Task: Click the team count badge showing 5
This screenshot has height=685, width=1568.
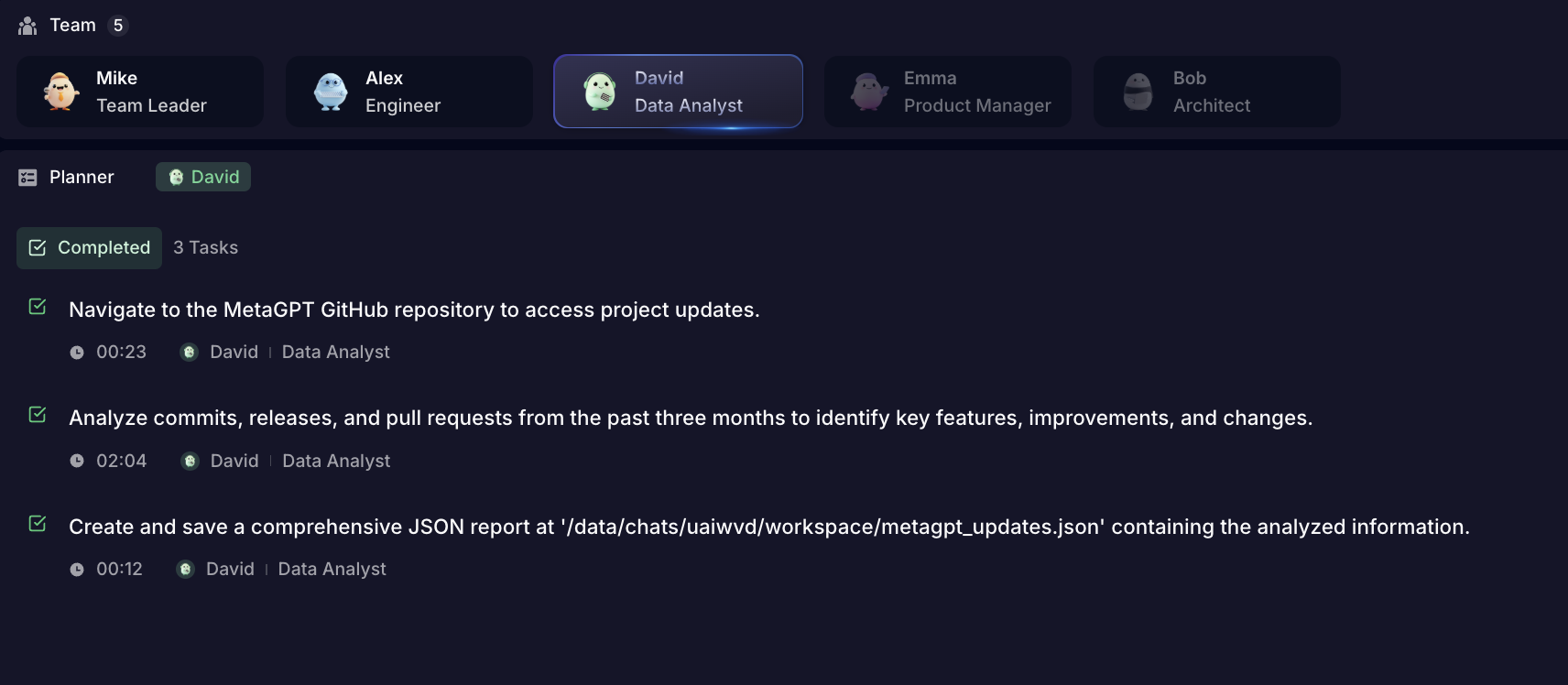Action: click(x=118, y=26)
